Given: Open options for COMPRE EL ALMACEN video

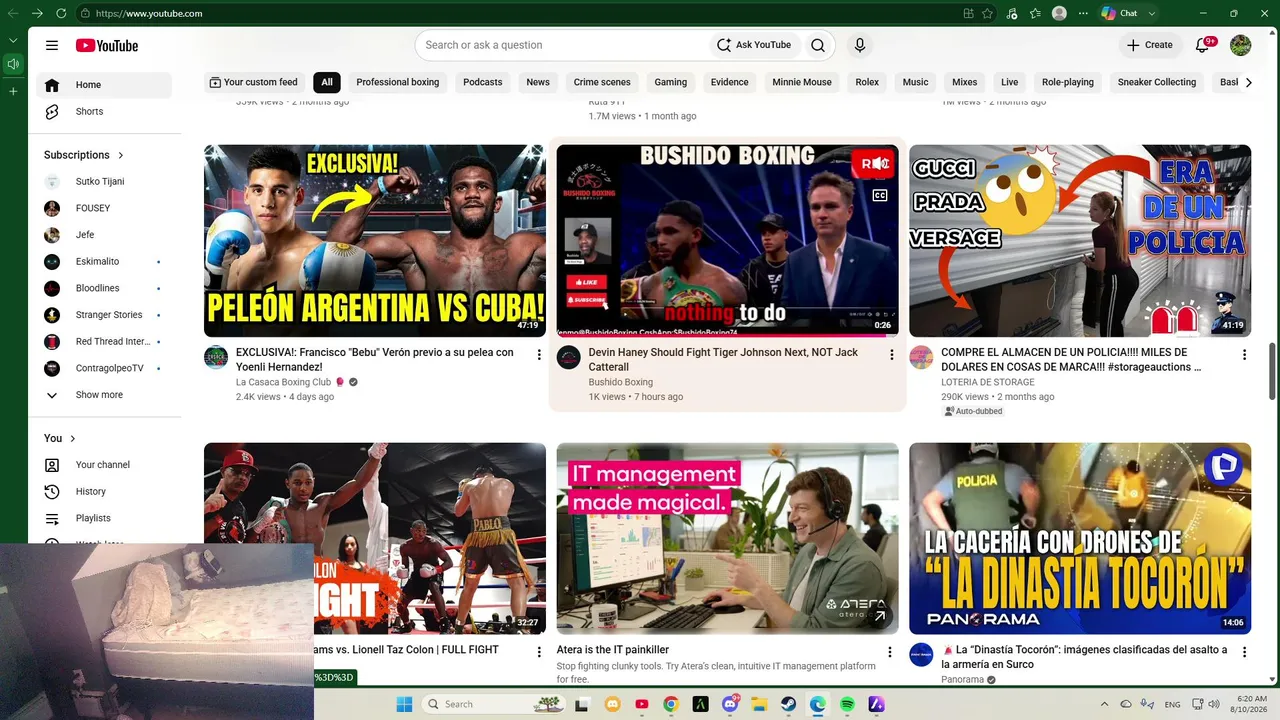Looking at the screenshot, I should (x=1244, y=354).
